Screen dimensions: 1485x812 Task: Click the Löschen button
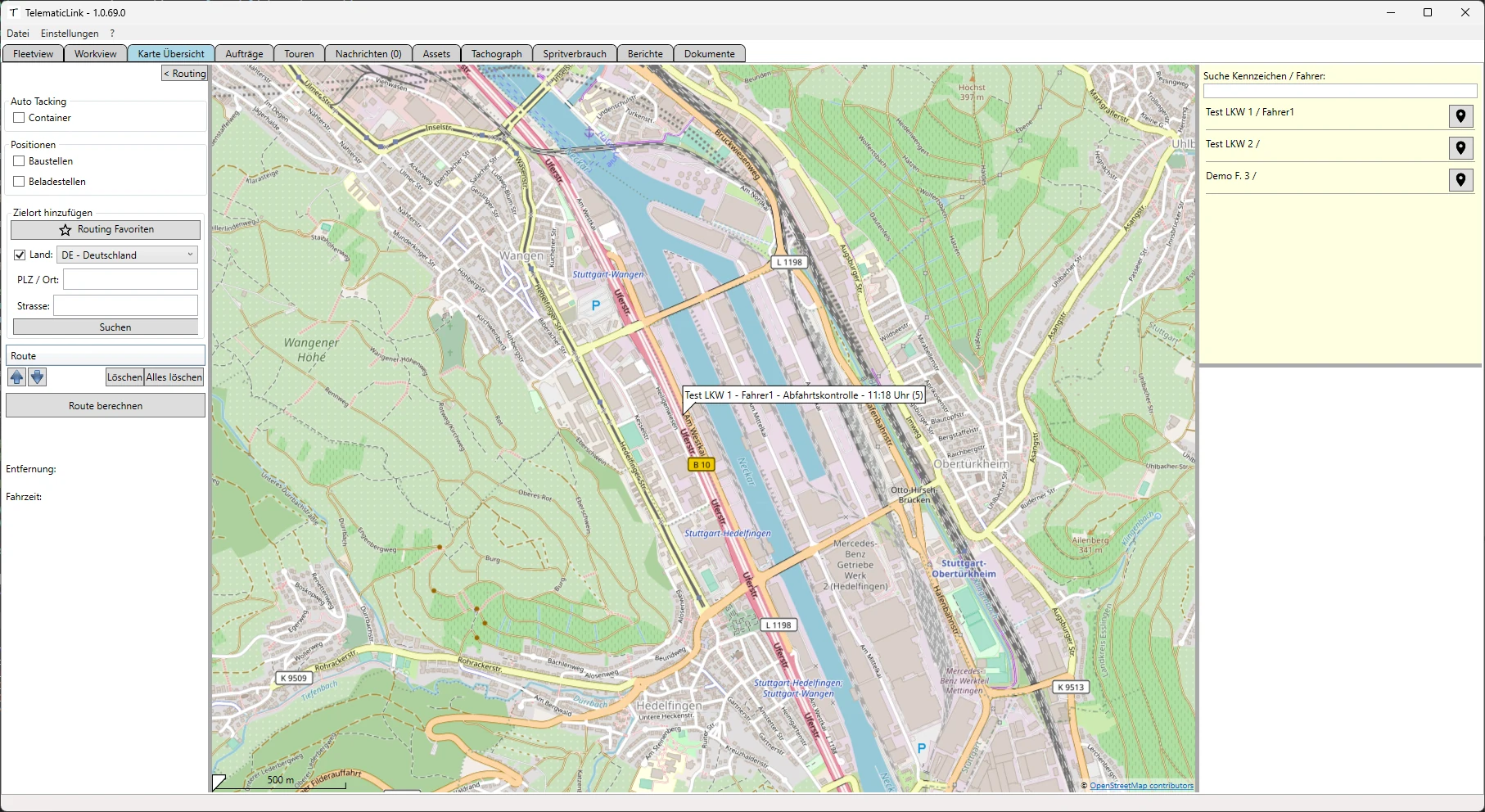[x=124, y=377]
